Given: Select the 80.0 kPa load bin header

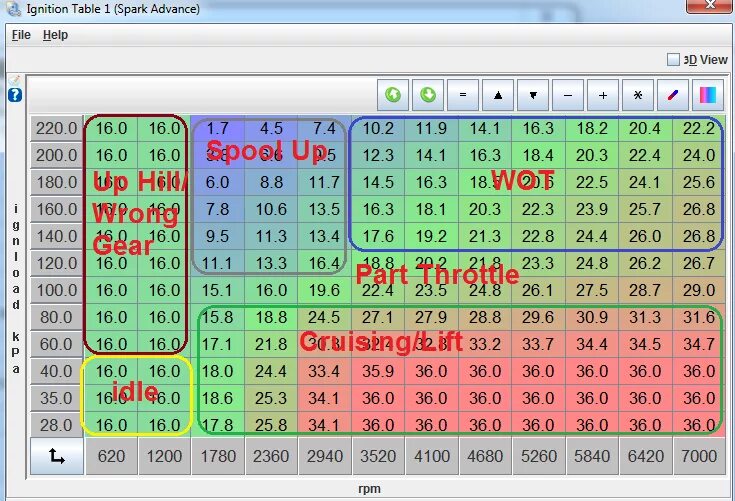Looking at the screenshot, I should 56,317.
